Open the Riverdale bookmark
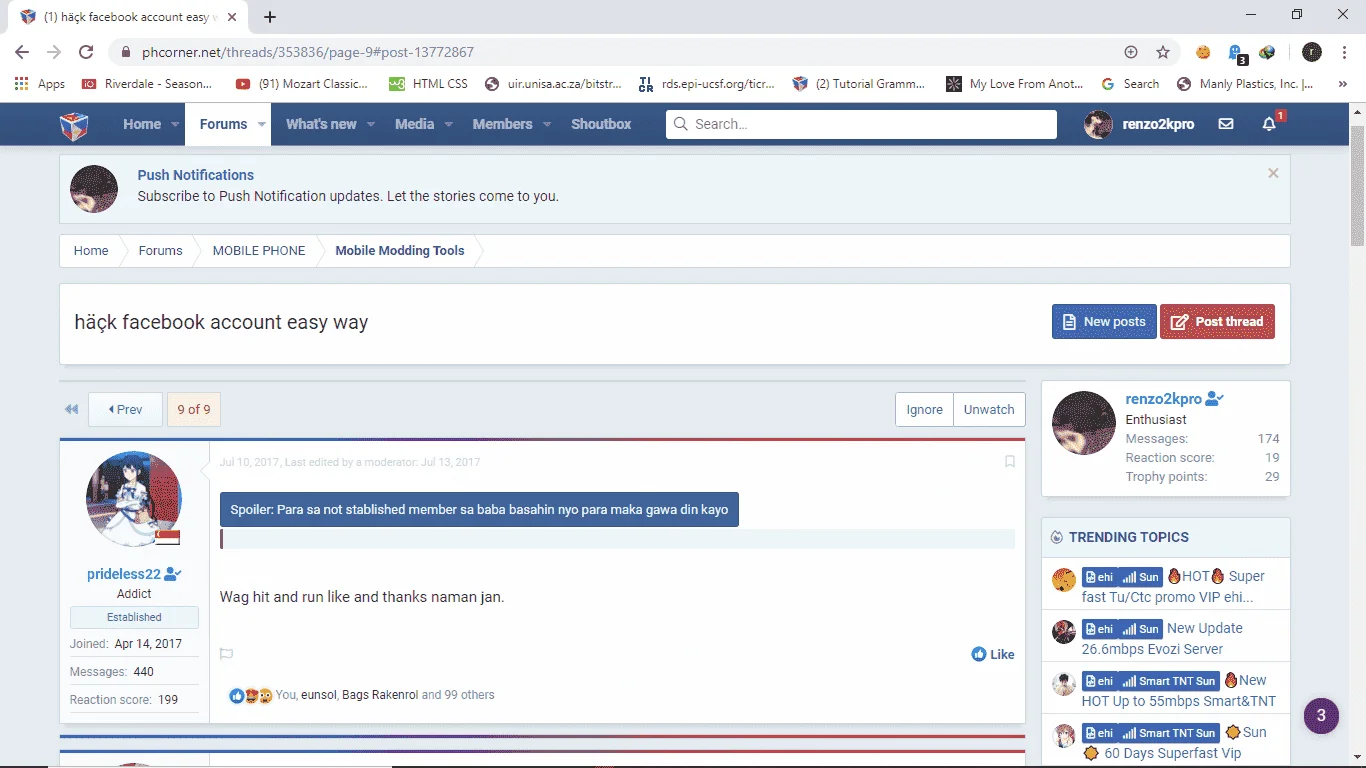 (147, 84)
